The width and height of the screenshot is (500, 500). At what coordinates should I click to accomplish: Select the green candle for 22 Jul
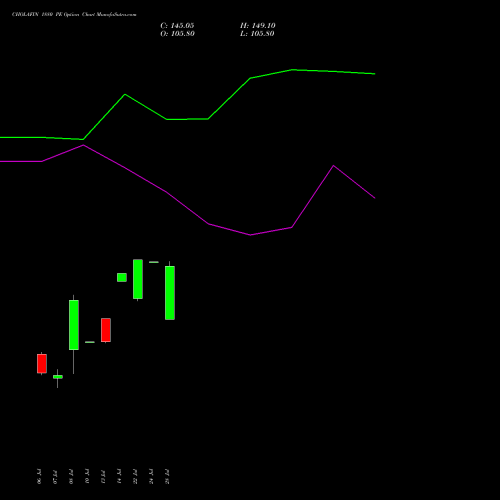[x=138, y=279]
